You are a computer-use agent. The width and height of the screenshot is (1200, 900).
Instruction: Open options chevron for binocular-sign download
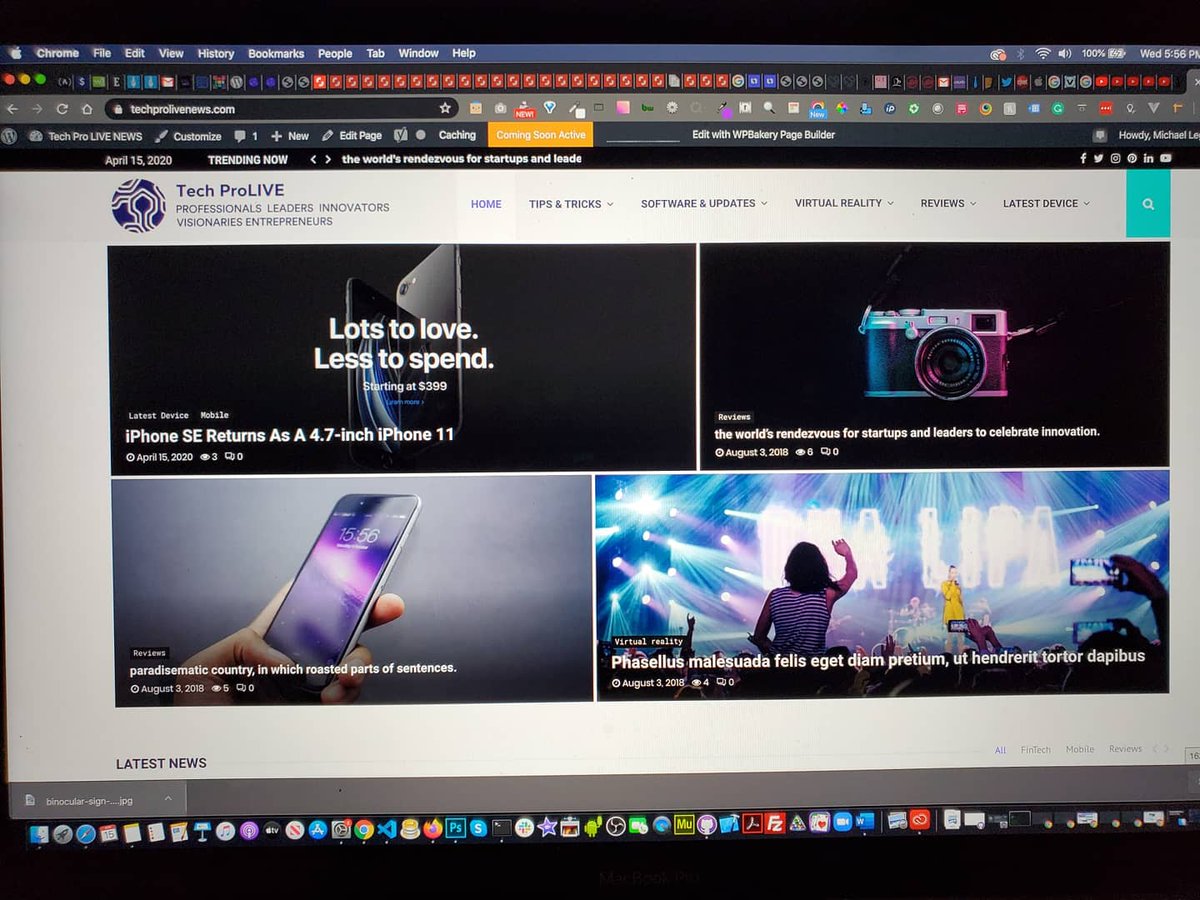pyautogui.click(x=168, y=799)
